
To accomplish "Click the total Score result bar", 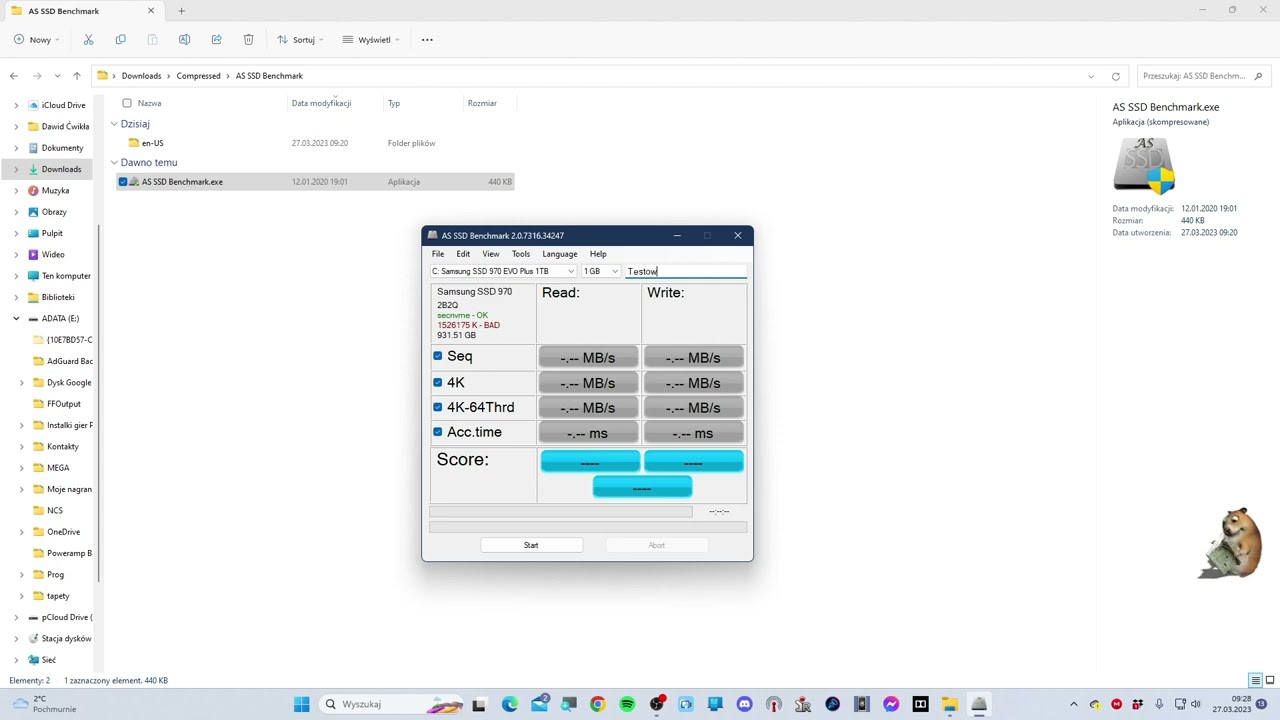I will [642, 487].
